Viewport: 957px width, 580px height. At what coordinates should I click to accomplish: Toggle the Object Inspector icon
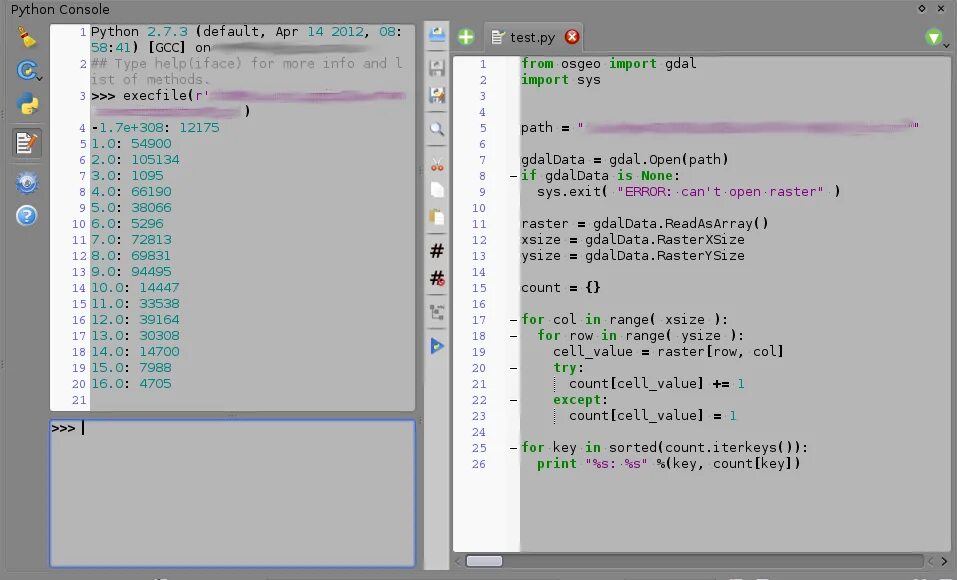point(436,312)
